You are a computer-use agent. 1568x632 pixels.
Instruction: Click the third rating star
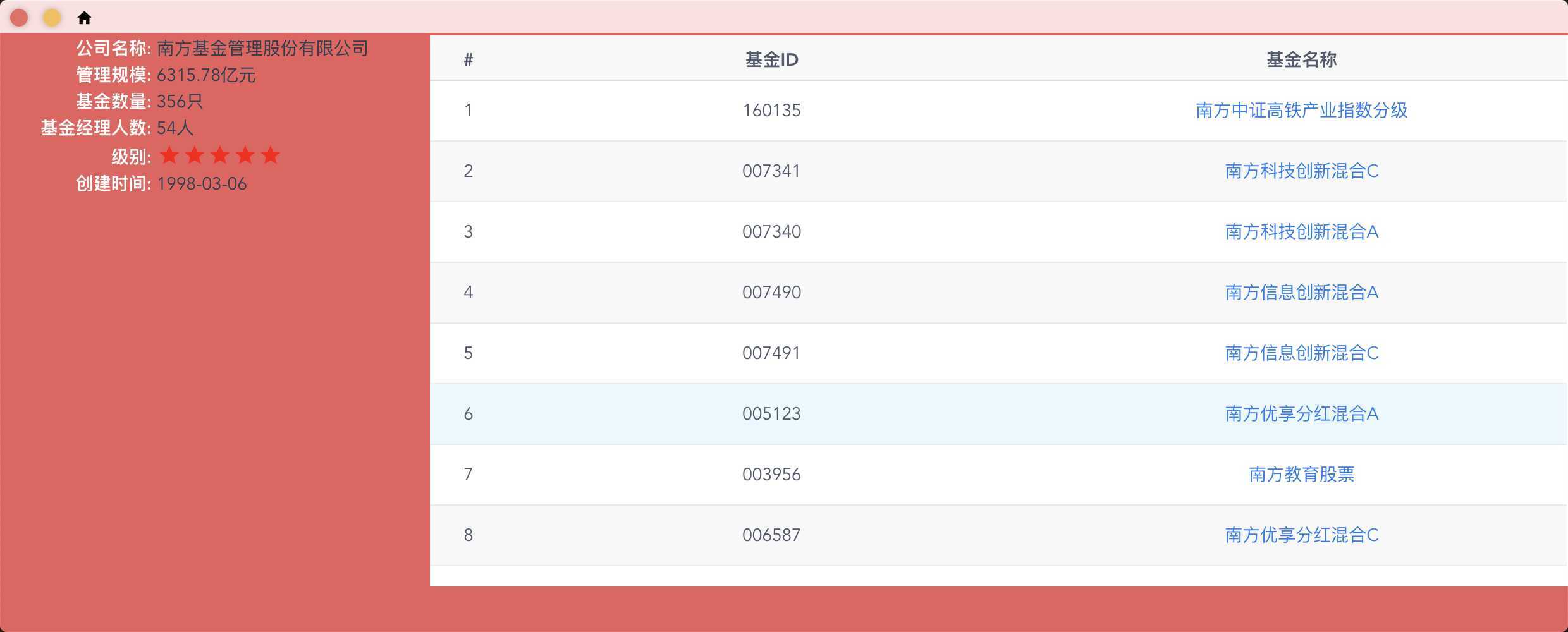click(x=220, y=155)
